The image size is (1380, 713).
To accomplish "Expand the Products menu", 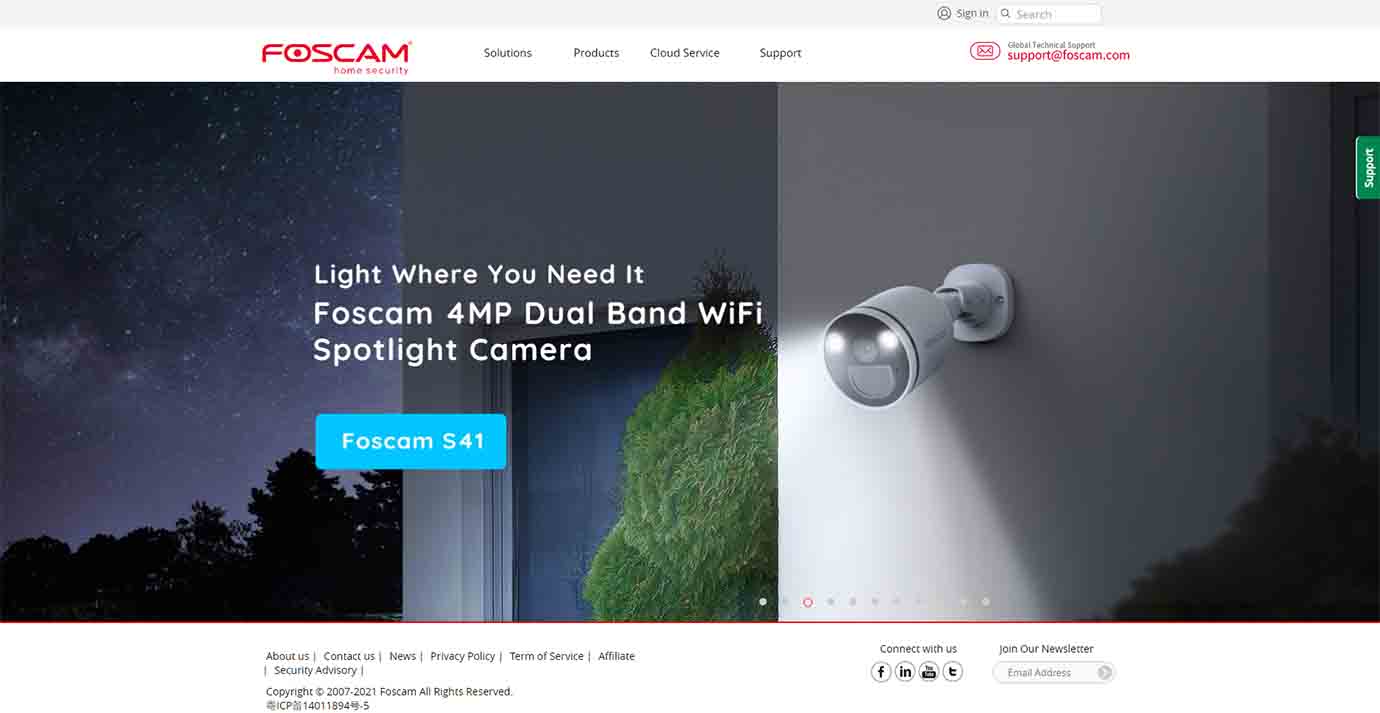I will pyautogui.click(x=596, y=53).
